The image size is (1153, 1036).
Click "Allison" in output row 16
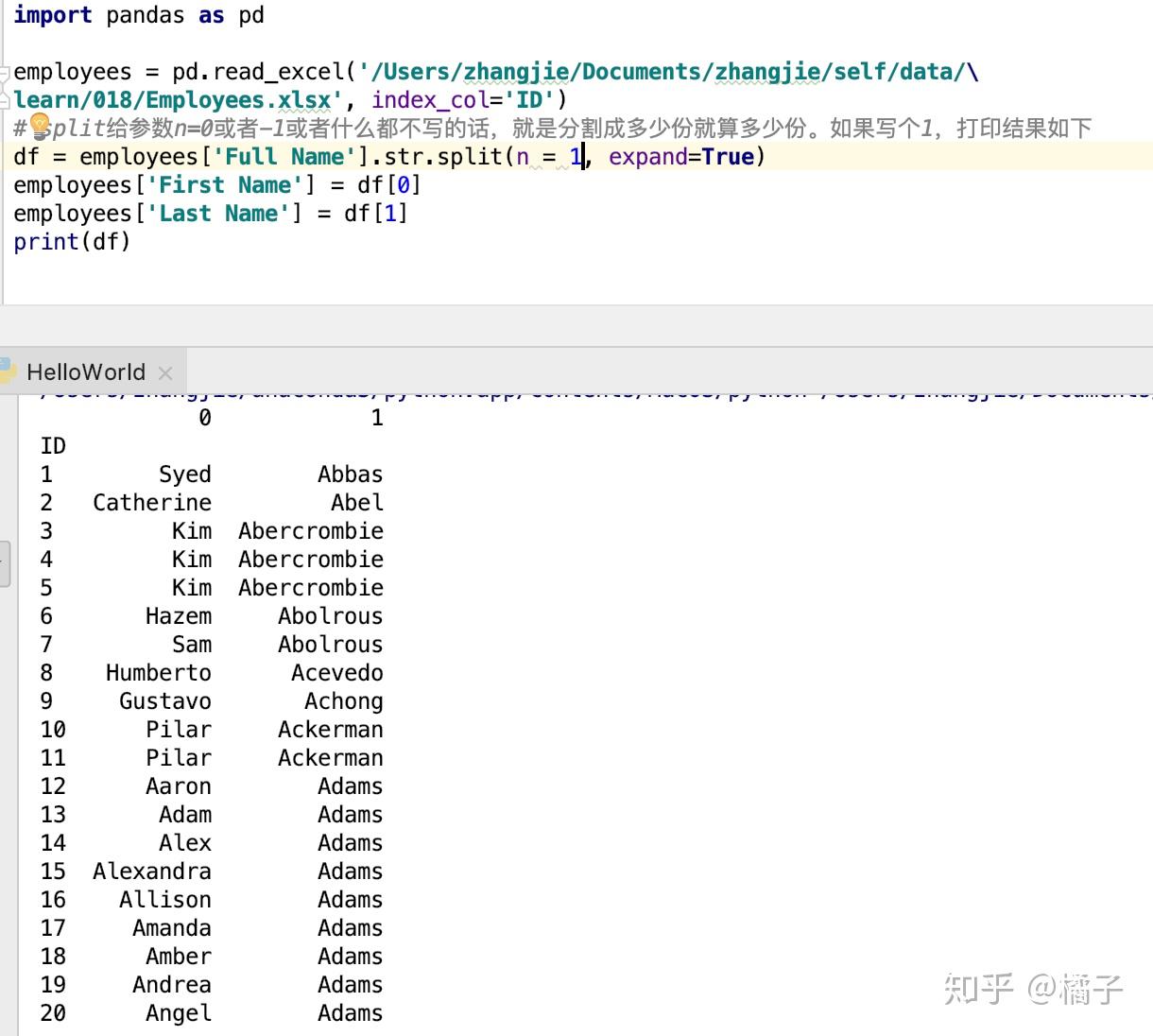[x=165, y=900]
